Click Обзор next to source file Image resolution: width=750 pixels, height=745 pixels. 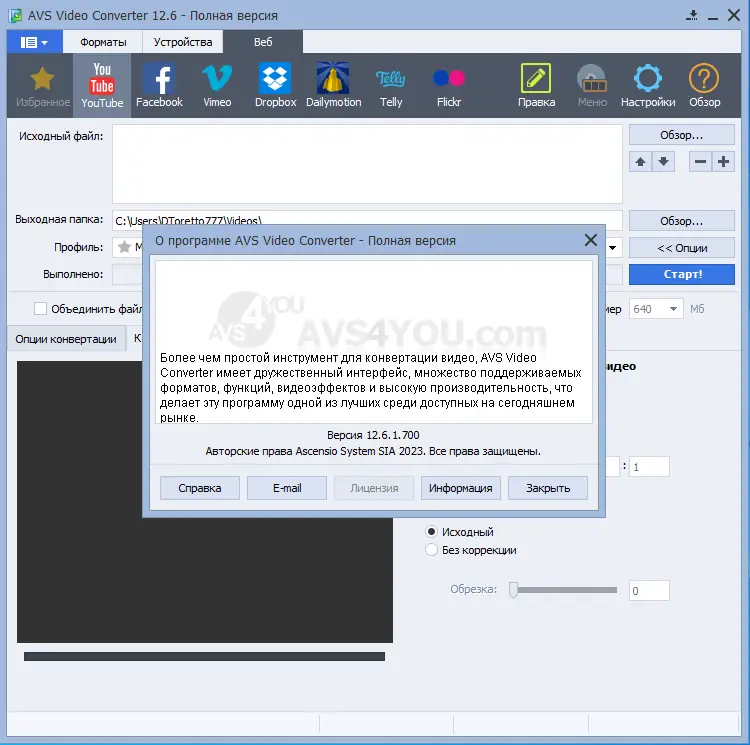[682, 135]
